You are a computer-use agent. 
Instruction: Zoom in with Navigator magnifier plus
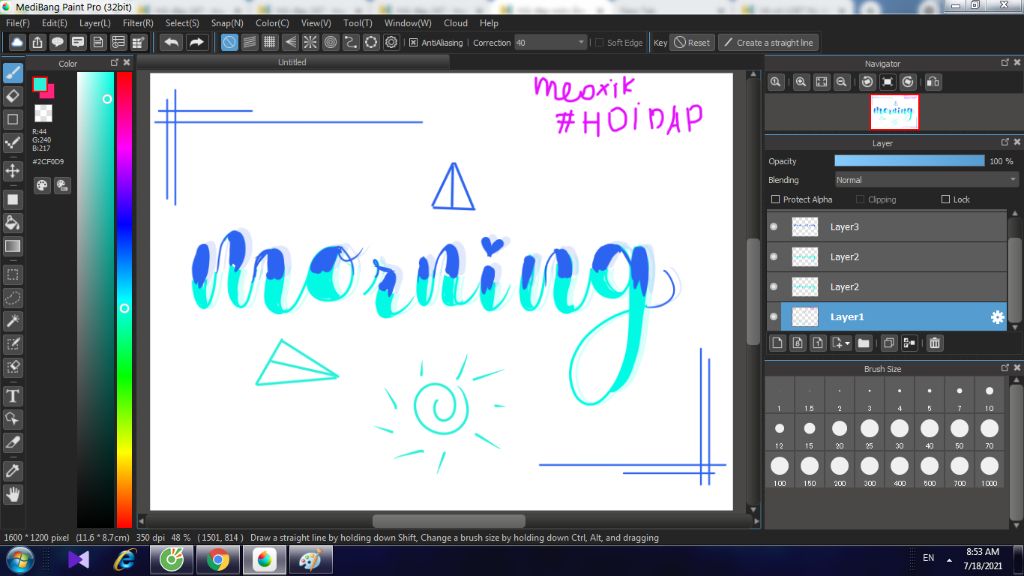(x=801, y=82)
